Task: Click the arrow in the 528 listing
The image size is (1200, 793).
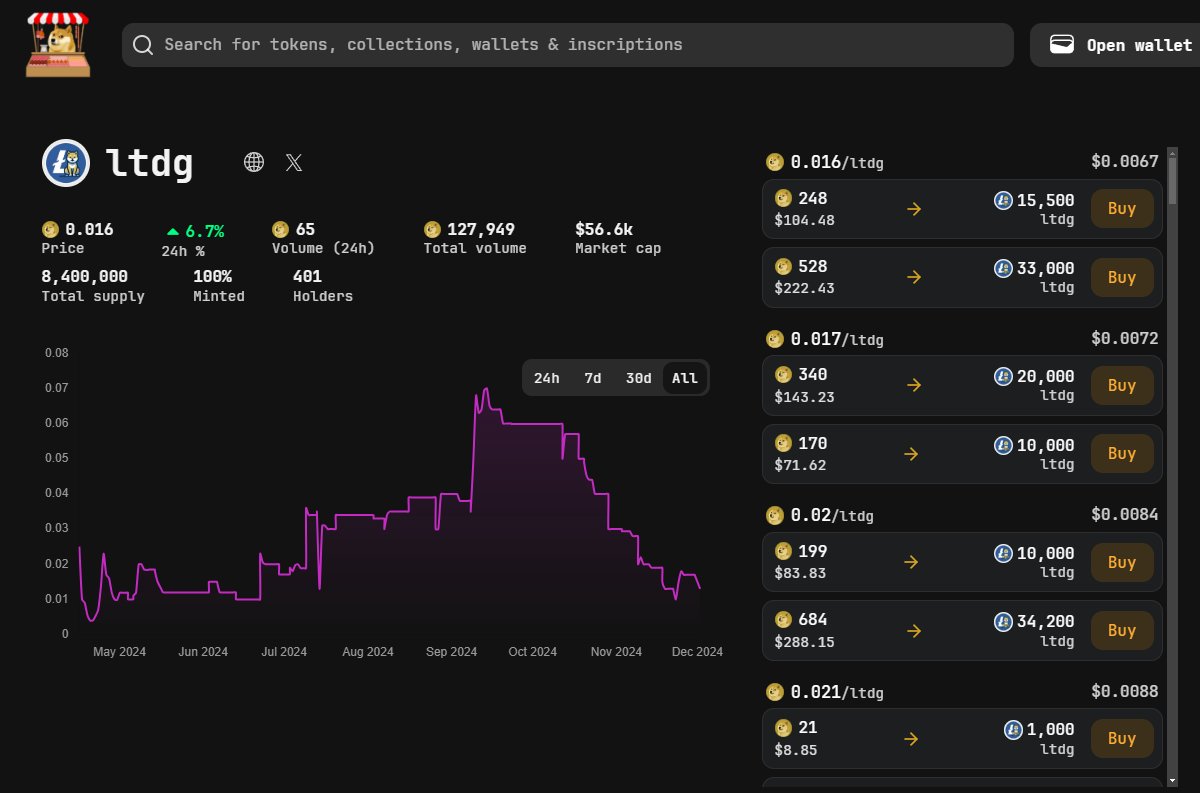Action: coord(913,277)
